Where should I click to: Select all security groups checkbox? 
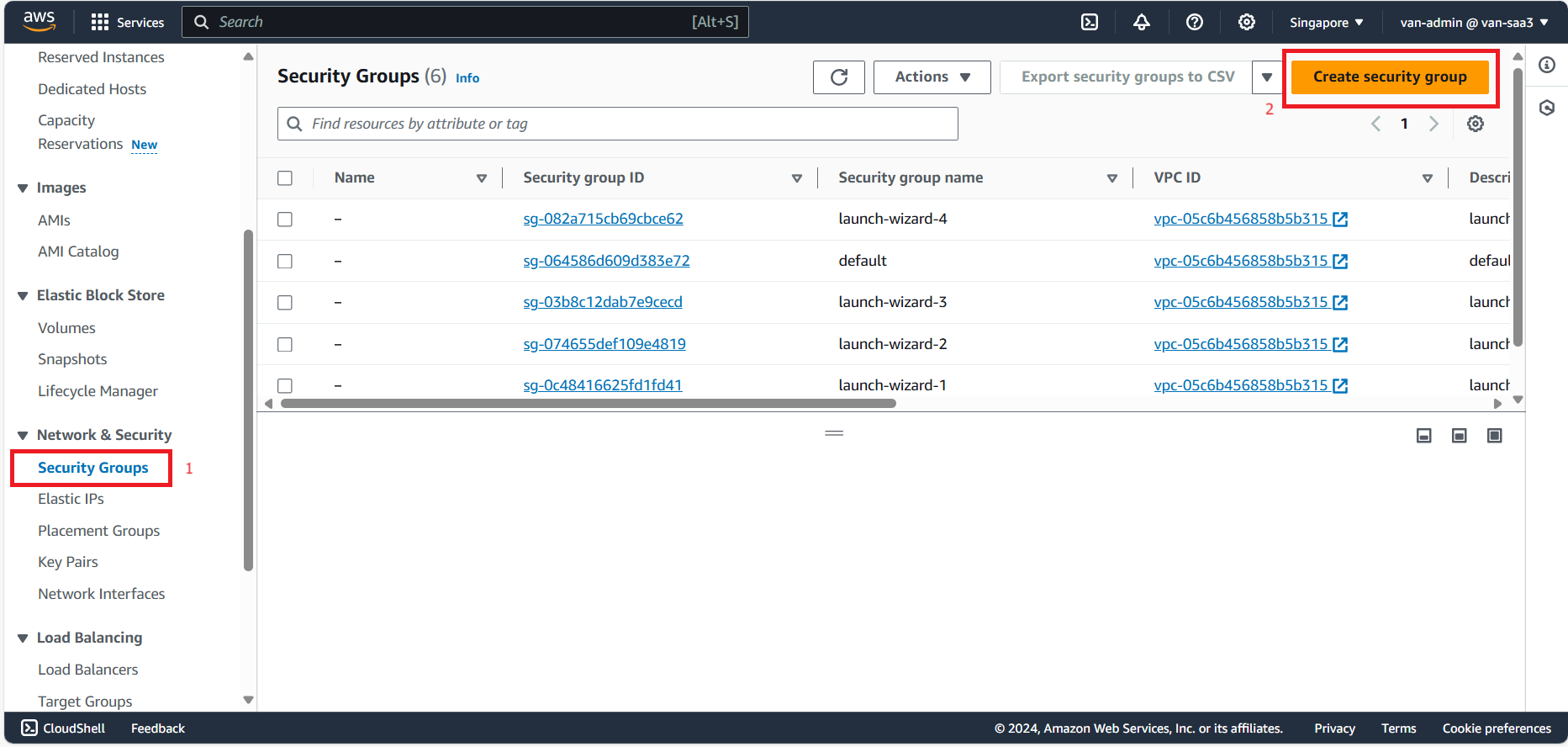(285, 178)
